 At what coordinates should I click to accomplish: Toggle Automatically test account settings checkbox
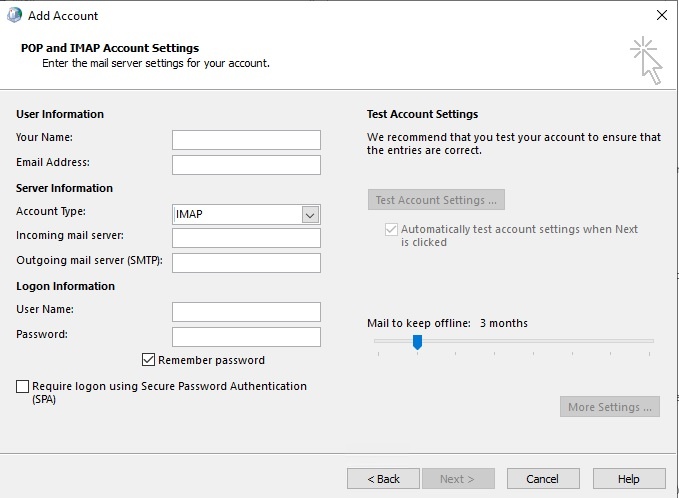tap(391, 229)
